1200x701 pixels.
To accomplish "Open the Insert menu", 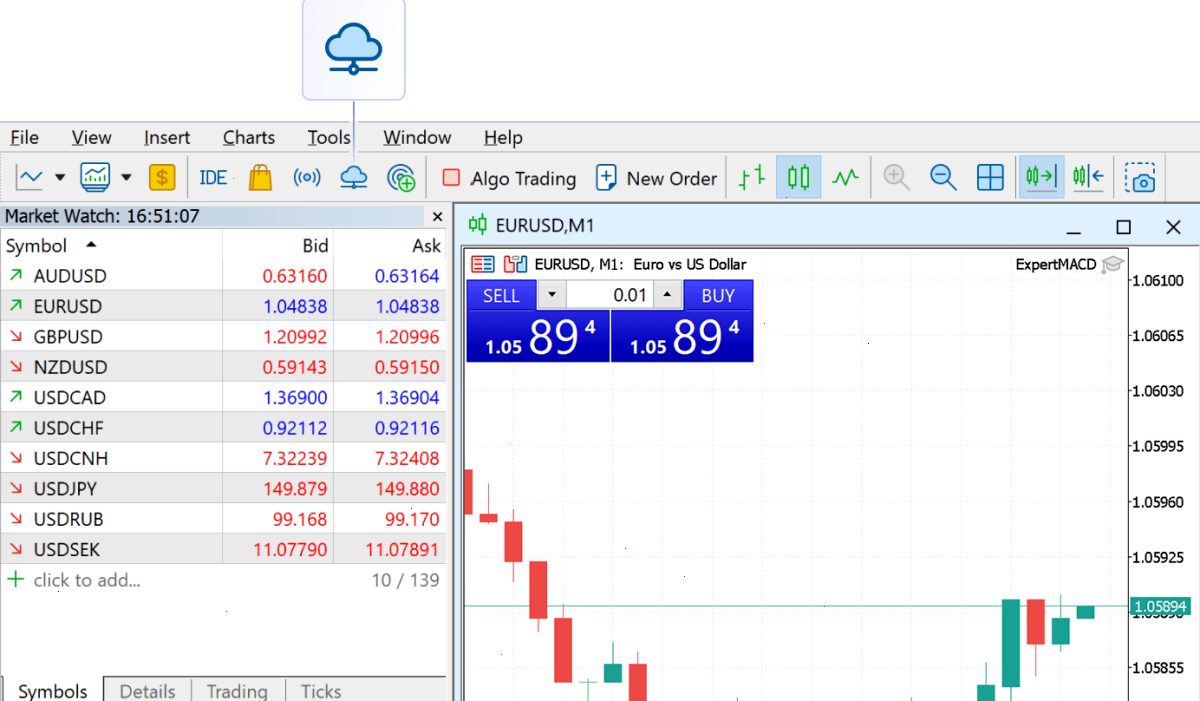I will tap(167, 137).
